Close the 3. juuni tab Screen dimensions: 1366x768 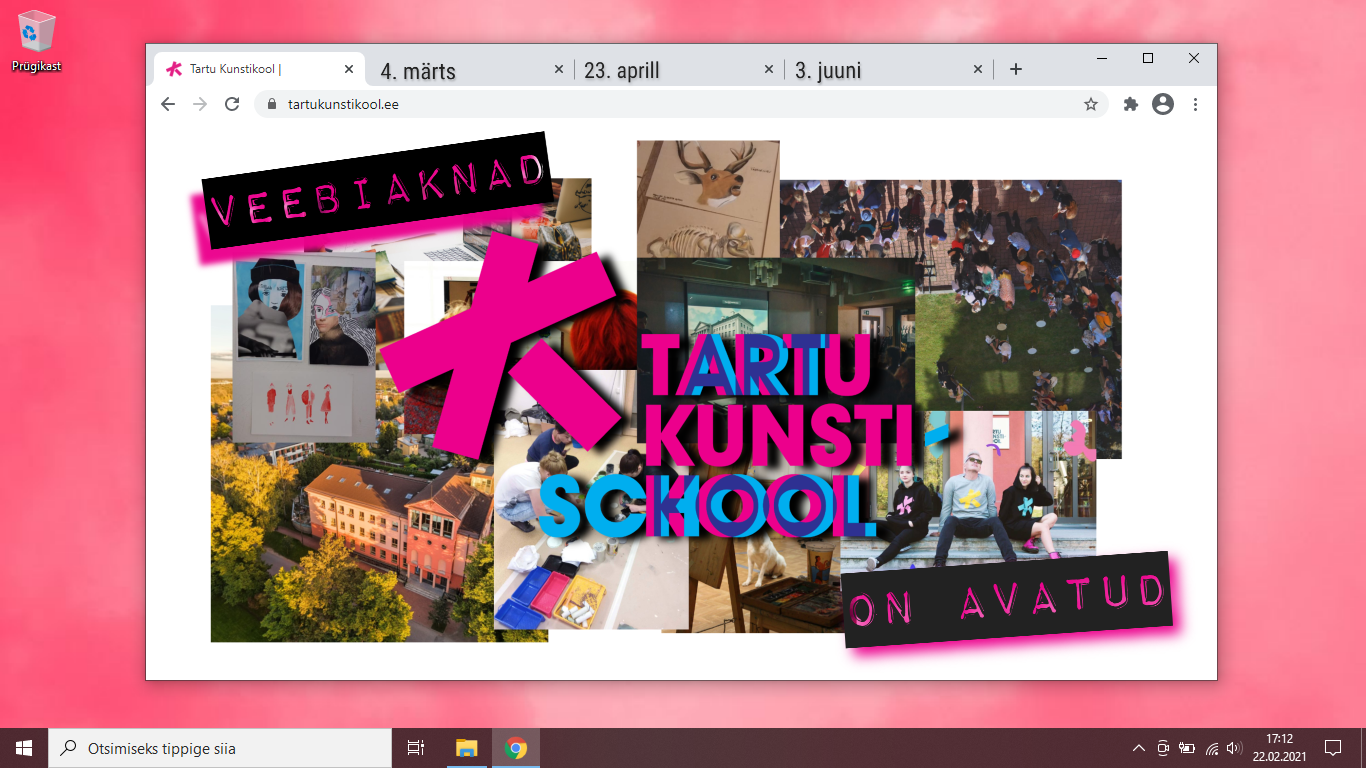(979, 69)
